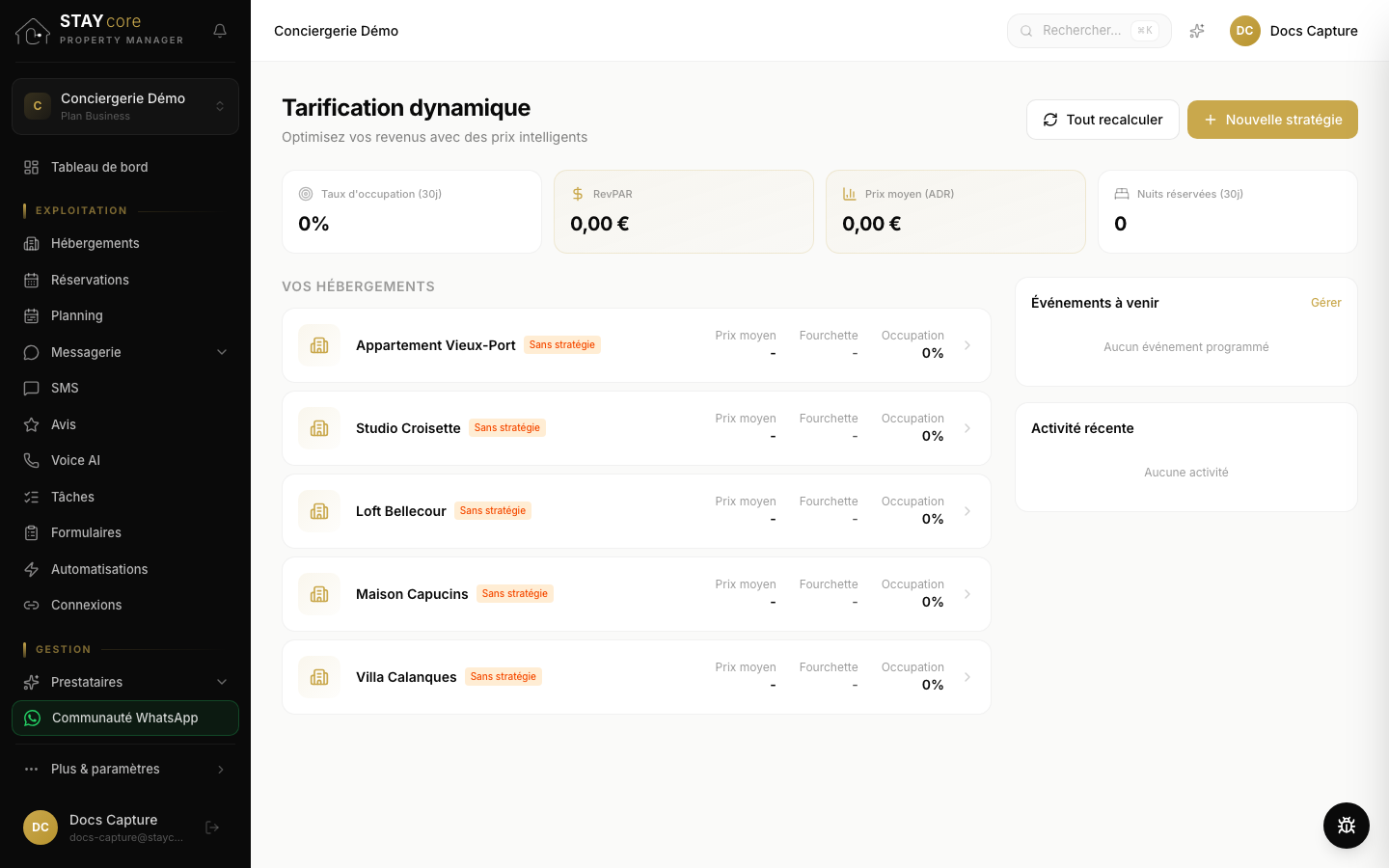Click the Rechercher search field

[1089, 31]
